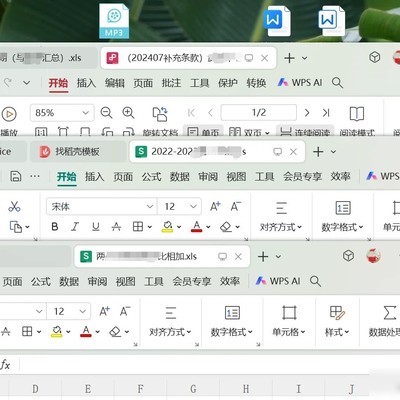Zoom out in the PDF window toolbar
400x400 pixels.
(106, 113)
